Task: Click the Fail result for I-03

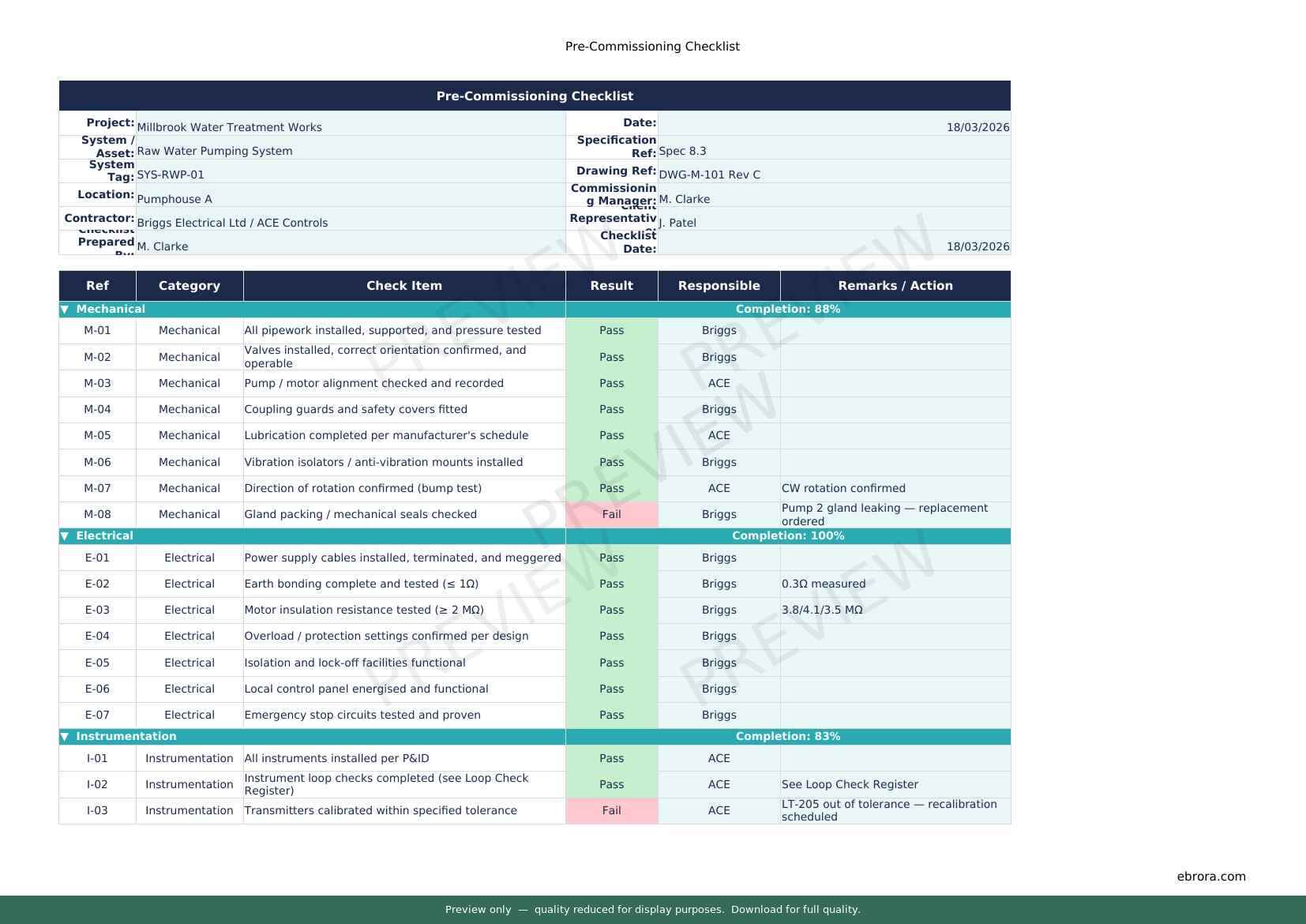Action: pyautogui.click(x=611, y=811)
